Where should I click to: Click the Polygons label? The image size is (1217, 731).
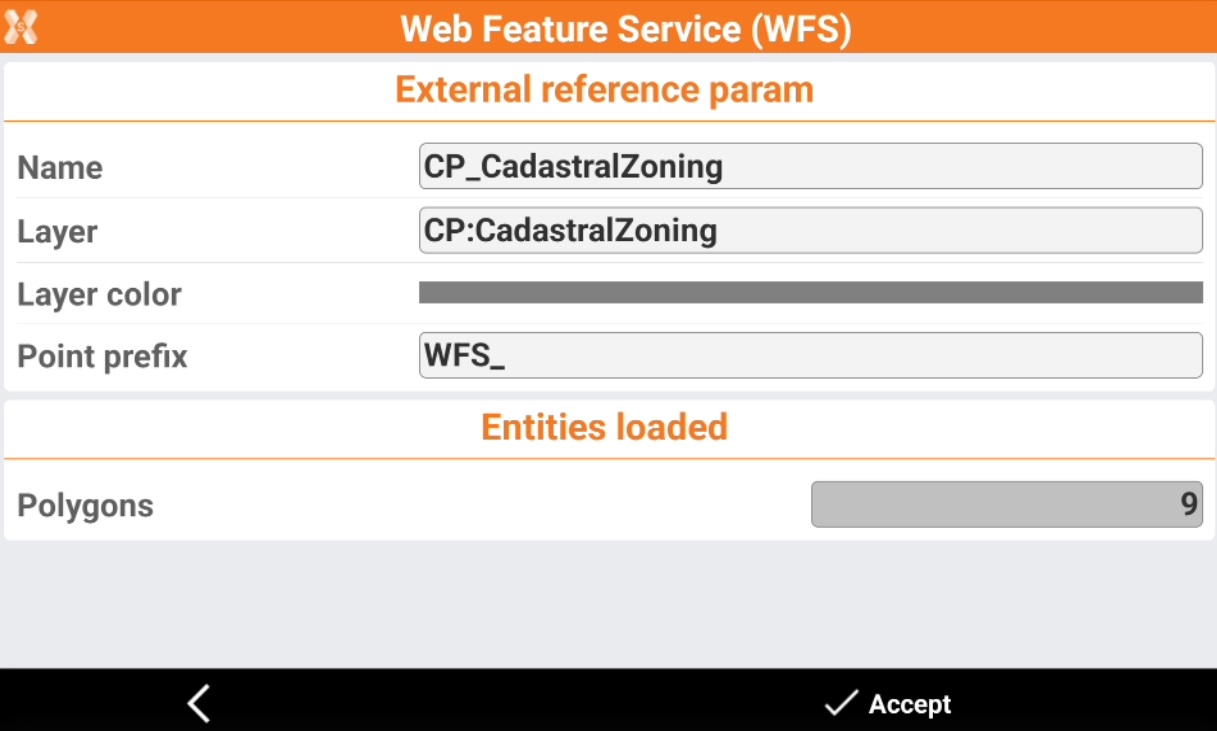85,506
